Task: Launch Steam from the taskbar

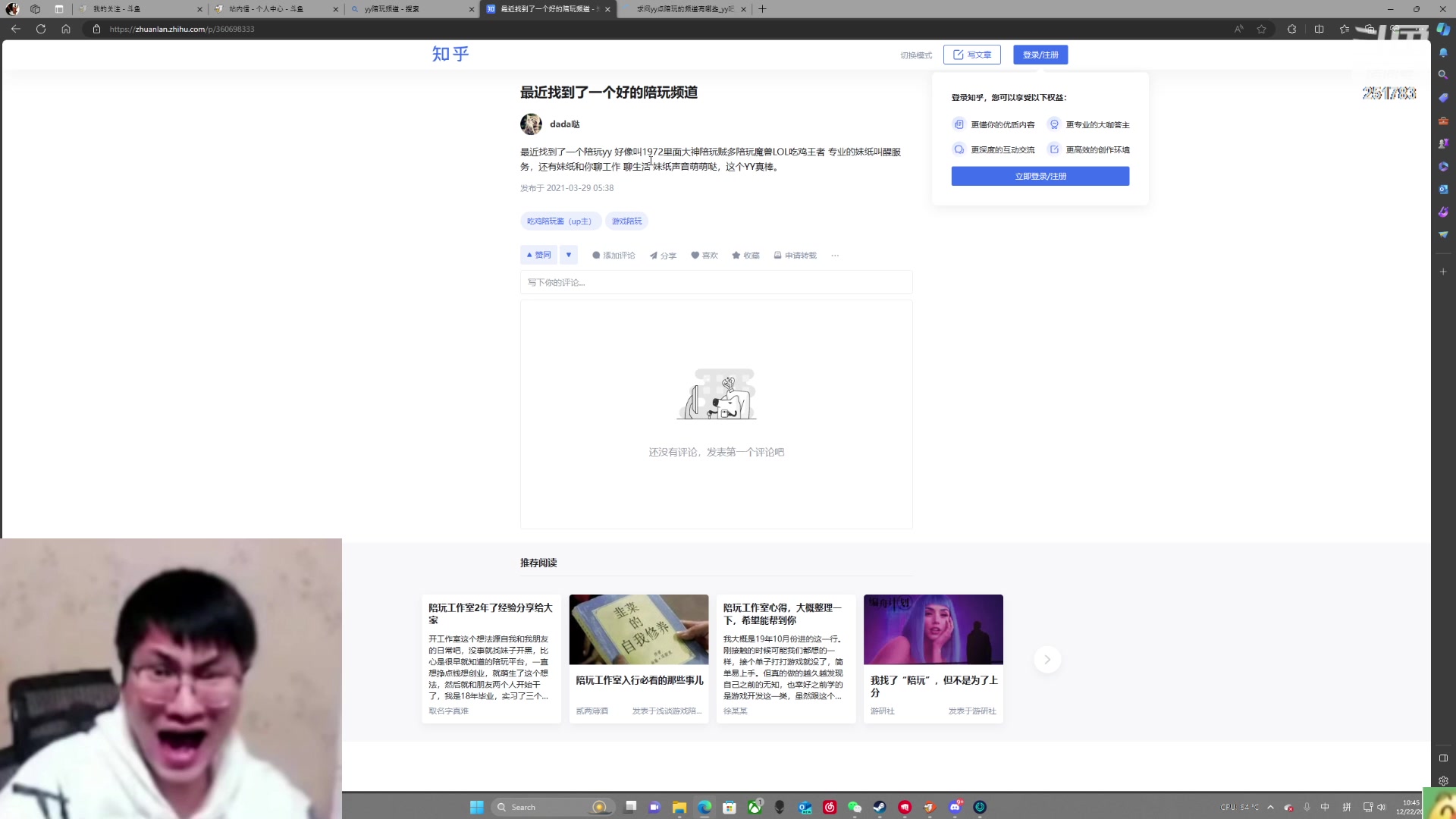Action: (879, 807)
